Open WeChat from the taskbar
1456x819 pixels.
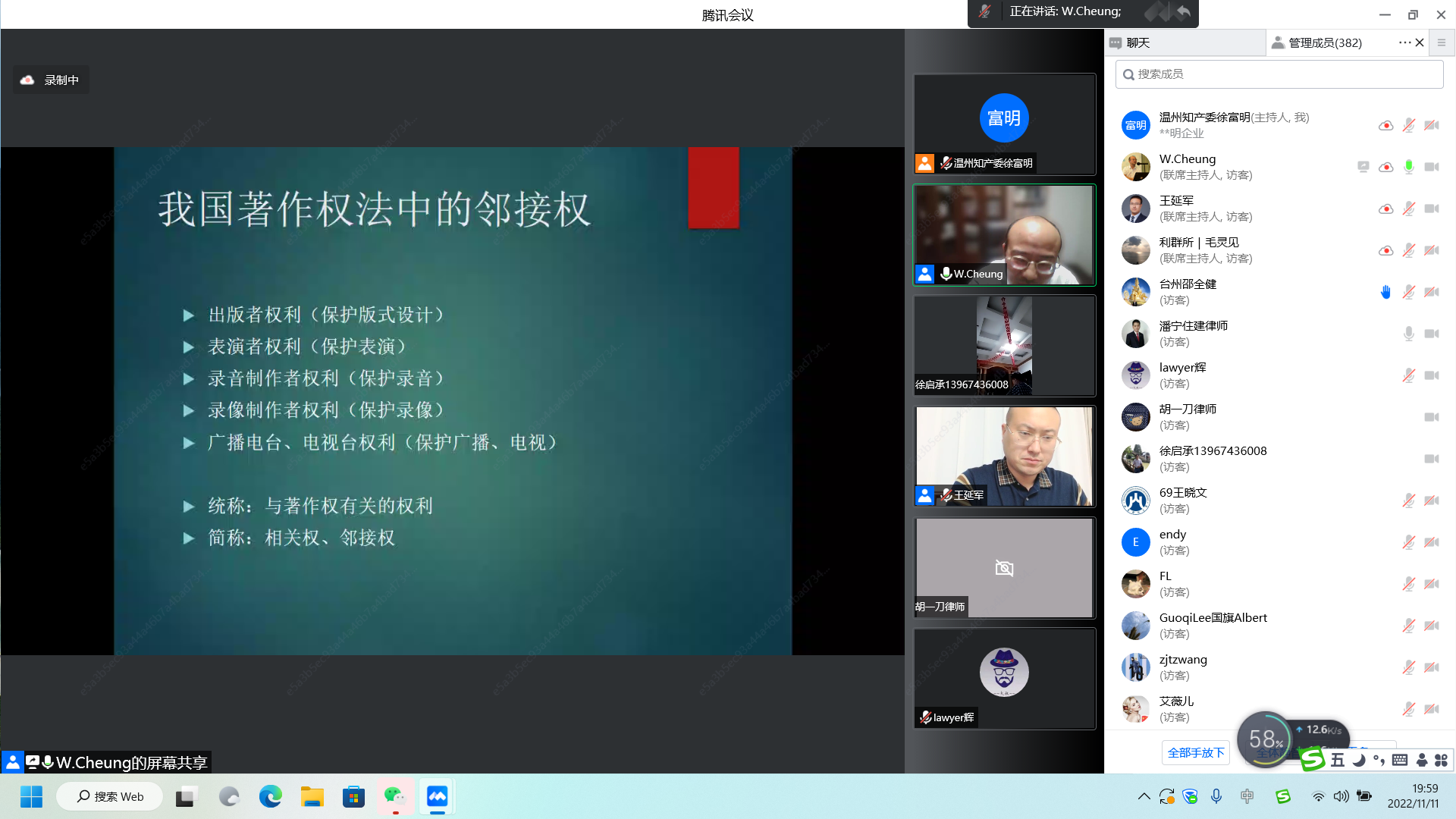click(x=394, y=796)
